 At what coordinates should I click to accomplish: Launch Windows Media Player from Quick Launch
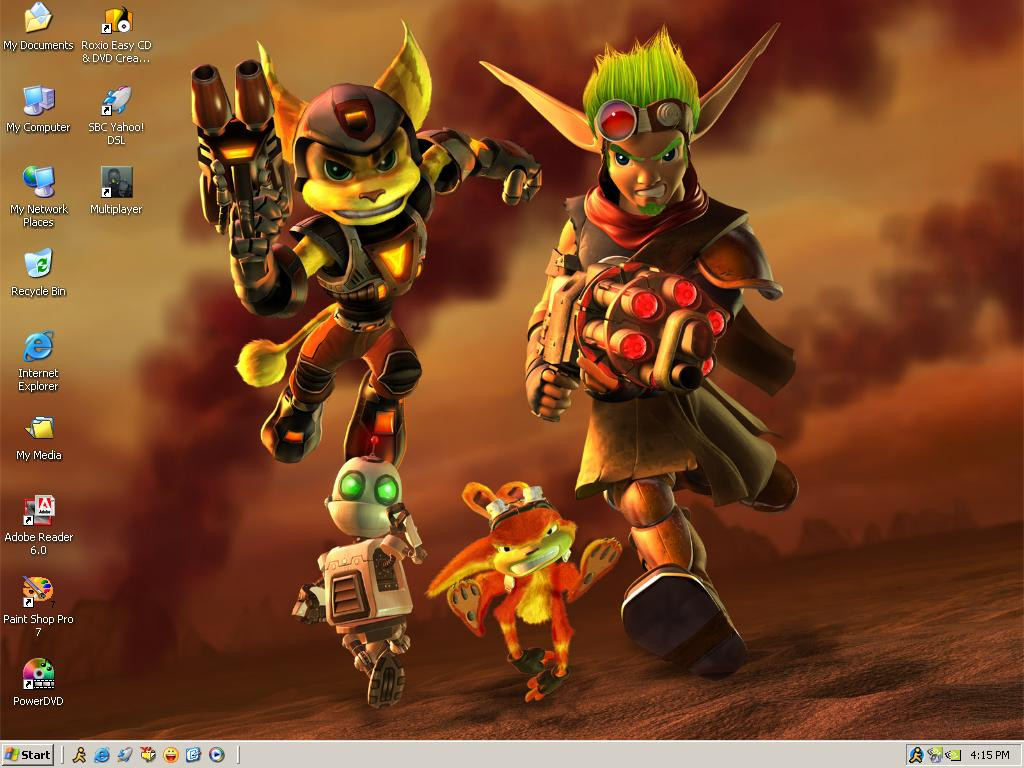coord(216,755)
